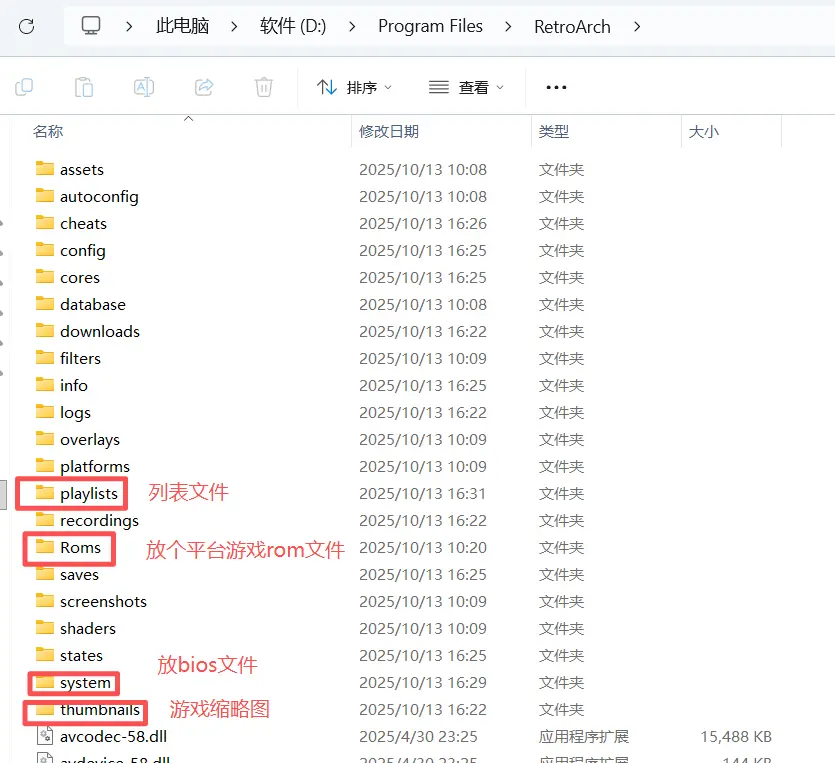This screenshot has width=835, height=763.
Task: Click the Rename icon in toolbar
Action: click(144, 87)
